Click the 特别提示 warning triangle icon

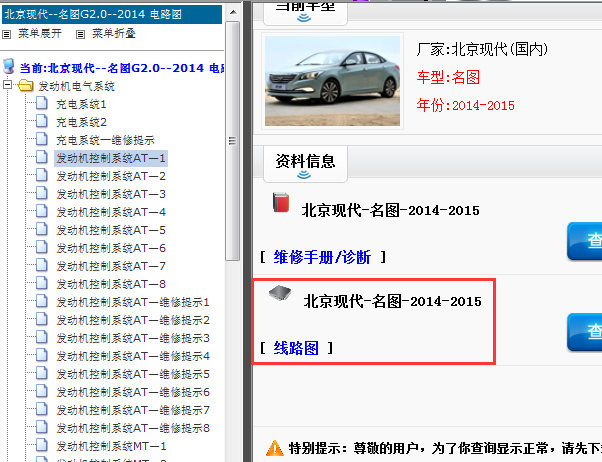click(x=275, y=448)
